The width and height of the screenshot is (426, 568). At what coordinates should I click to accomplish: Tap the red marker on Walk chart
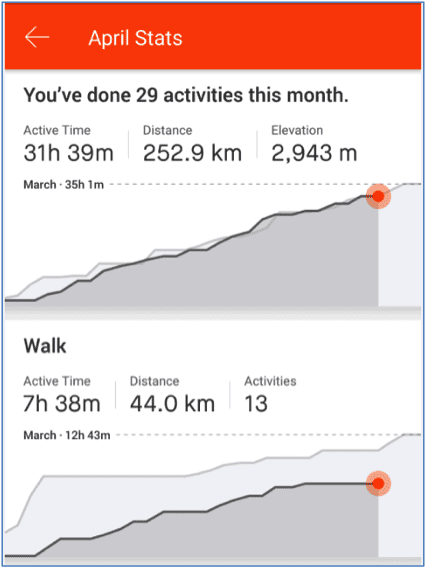(378, 483)
